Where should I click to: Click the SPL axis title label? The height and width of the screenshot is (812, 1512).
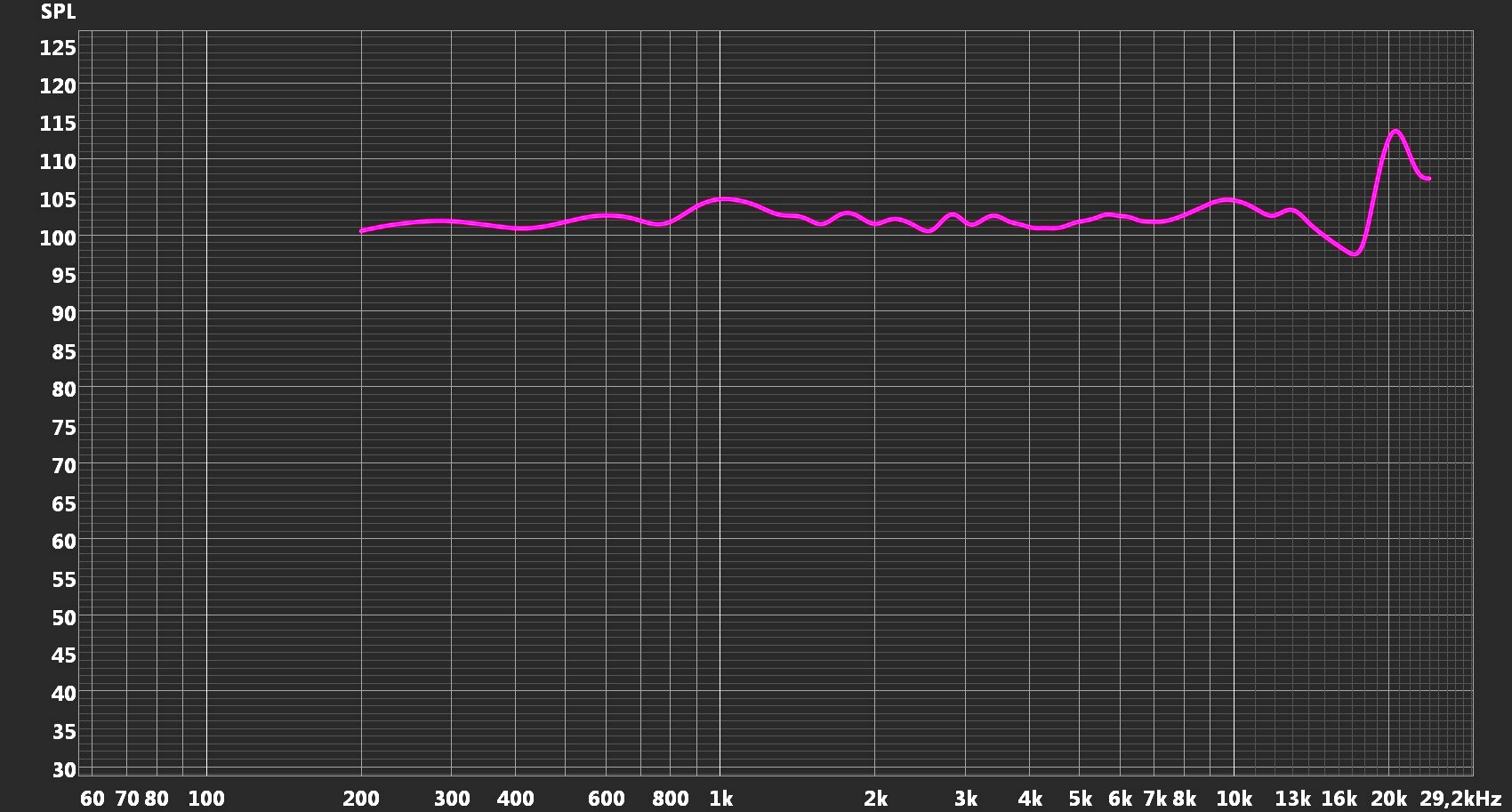tap(59, 12)
